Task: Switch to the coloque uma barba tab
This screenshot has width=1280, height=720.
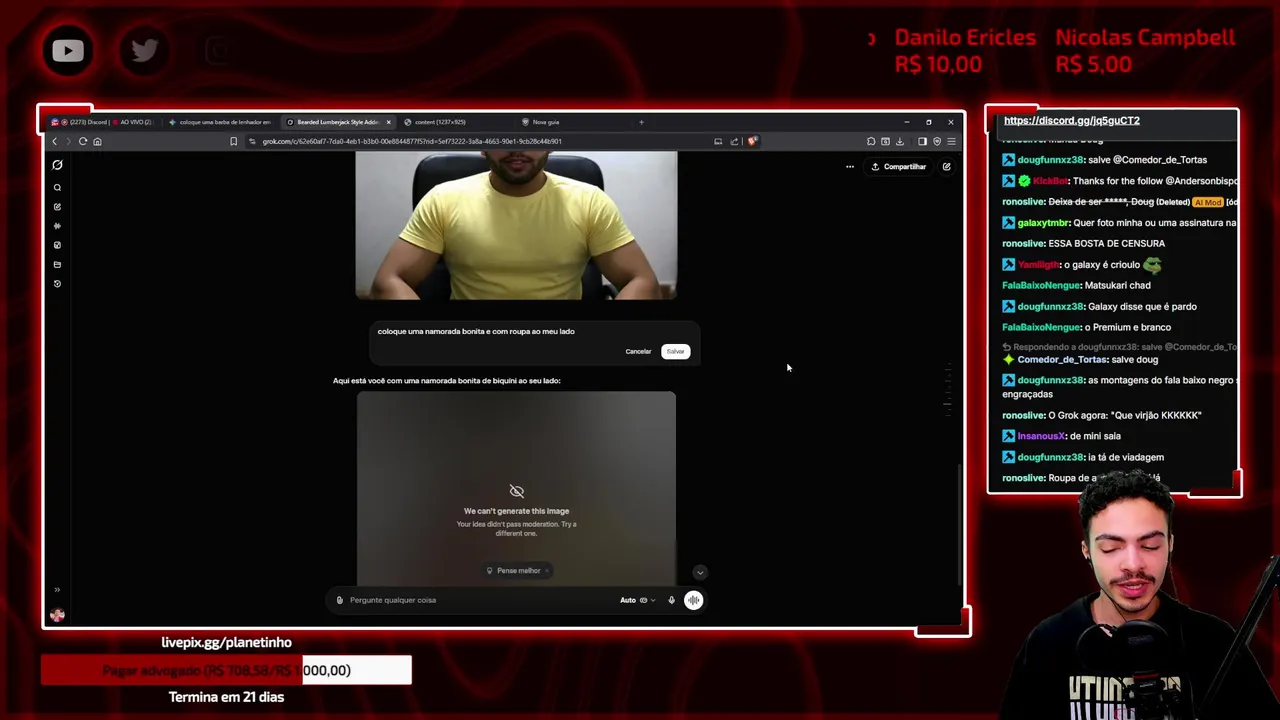Action: (220, 122)
